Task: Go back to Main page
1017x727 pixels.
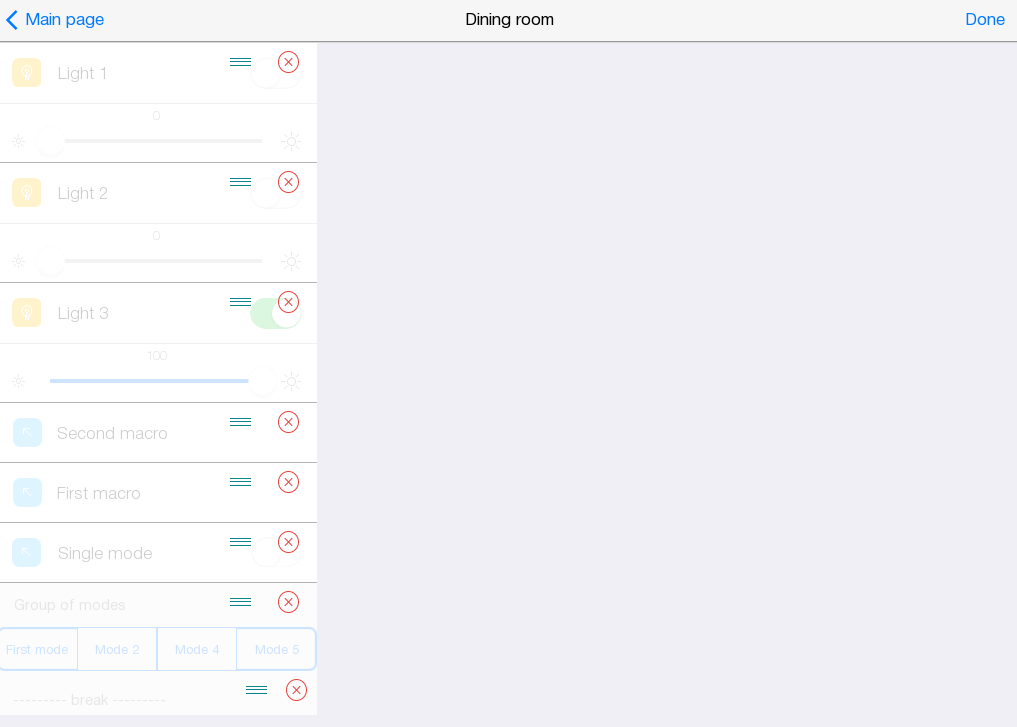Action: click(55, 19)
